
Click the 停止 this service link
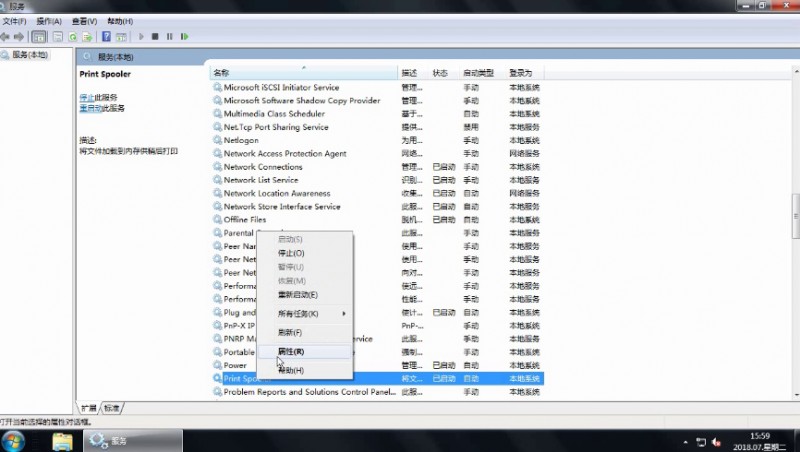pos(87,97)
